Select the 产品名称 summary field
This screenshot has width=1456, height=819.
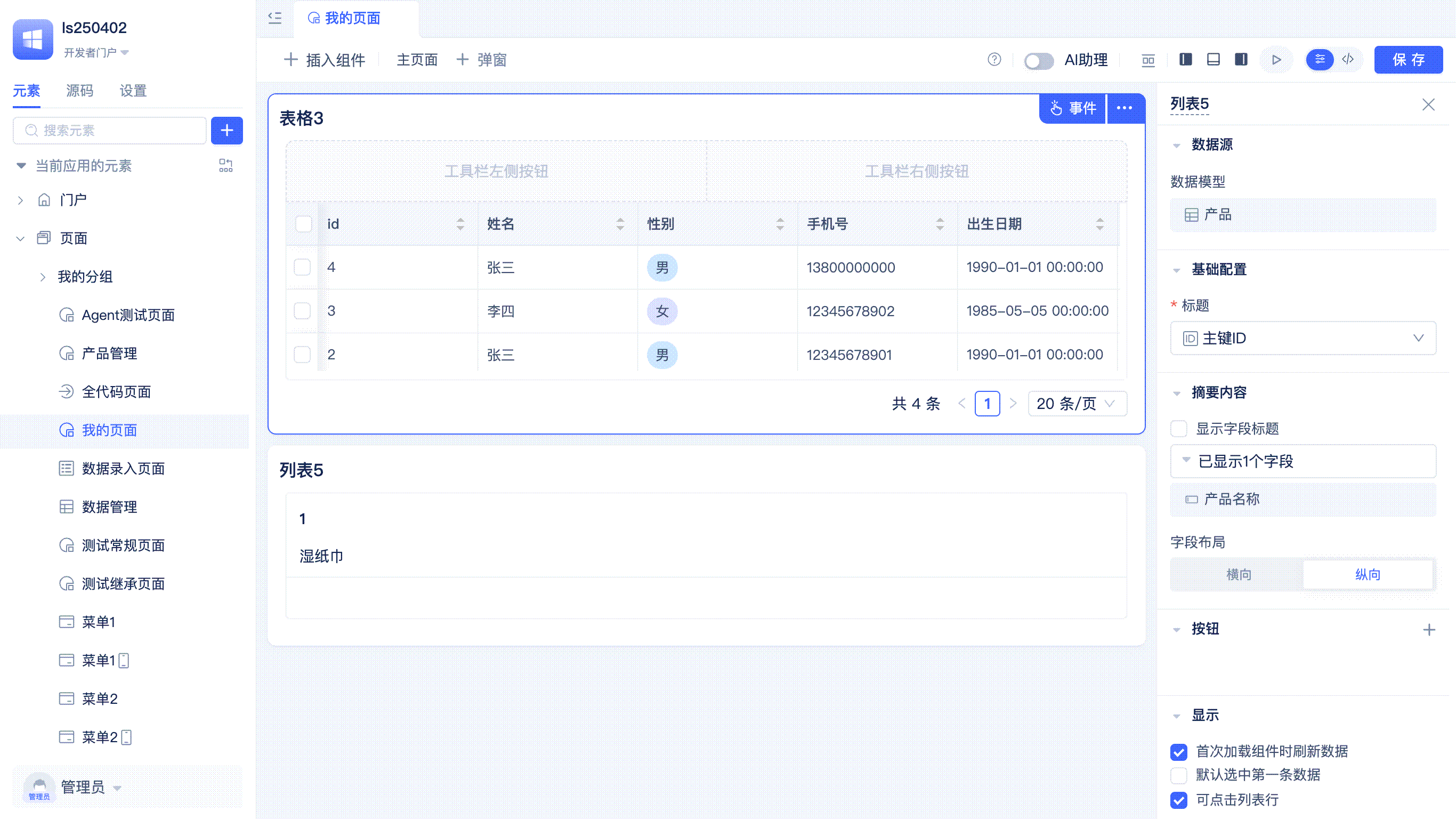[x=1303, y=499]
